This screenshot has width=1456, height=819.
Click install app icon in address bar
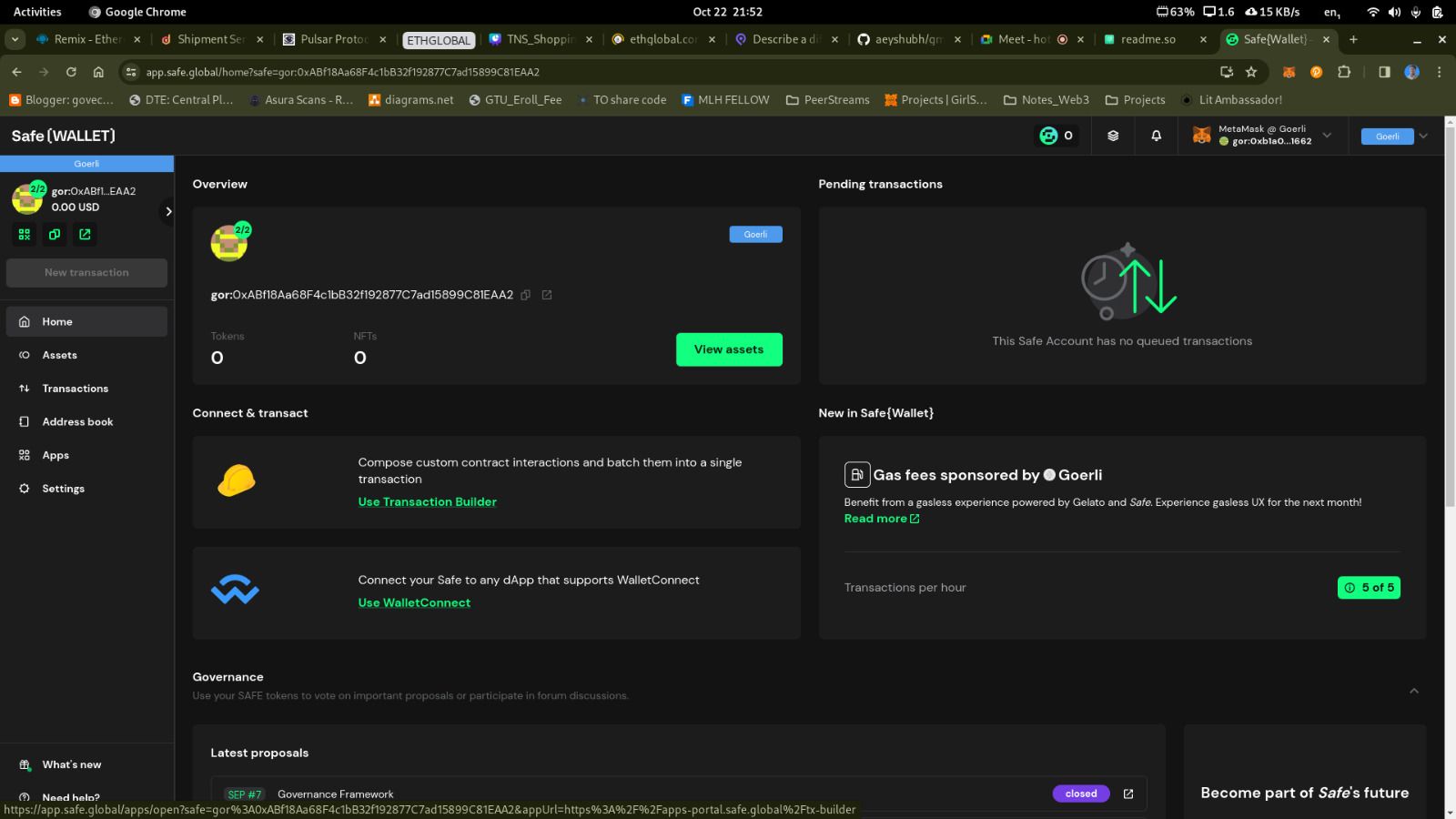click(1227, 72)
